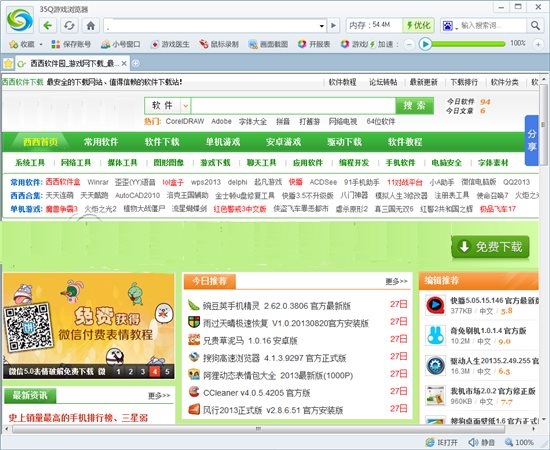Open 今日推荐 更多 link
The height and width of the screenshot is (450, 550).
point(396,281)
